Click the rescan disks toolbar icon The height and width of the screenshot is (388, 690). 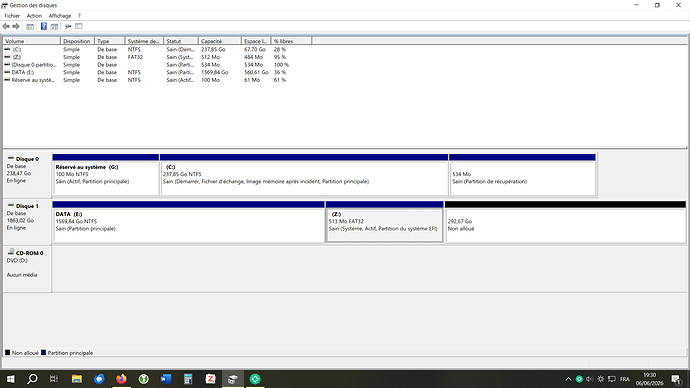pos(68,26)
